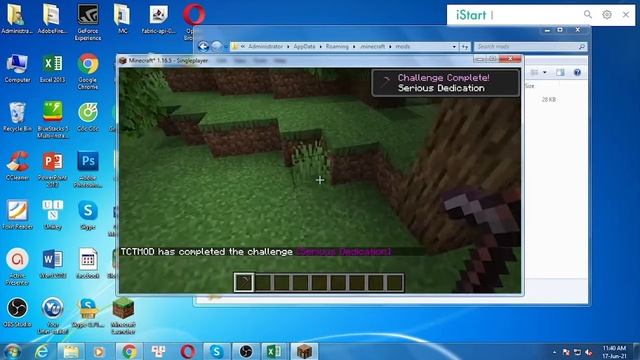This screenshot has width=640, height=360.
Task: Launch Excel 2013 from the desktop
Action: point(52,69)
